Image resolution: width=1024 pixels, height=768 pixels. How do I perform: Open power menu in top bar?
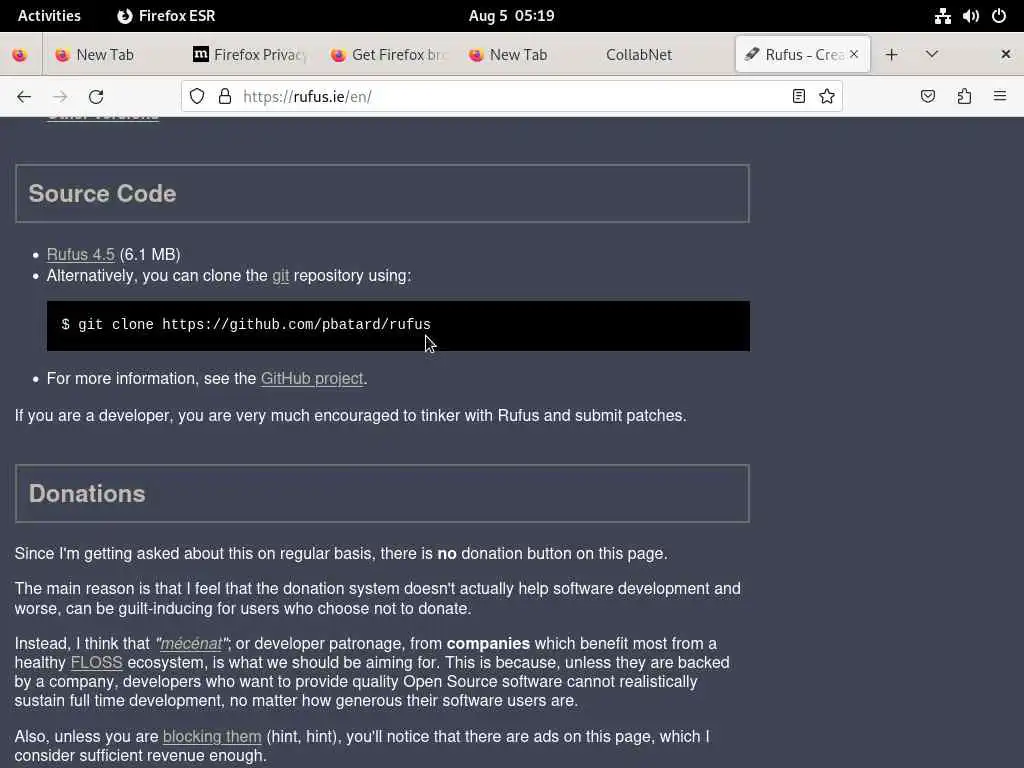click(999, 16)
